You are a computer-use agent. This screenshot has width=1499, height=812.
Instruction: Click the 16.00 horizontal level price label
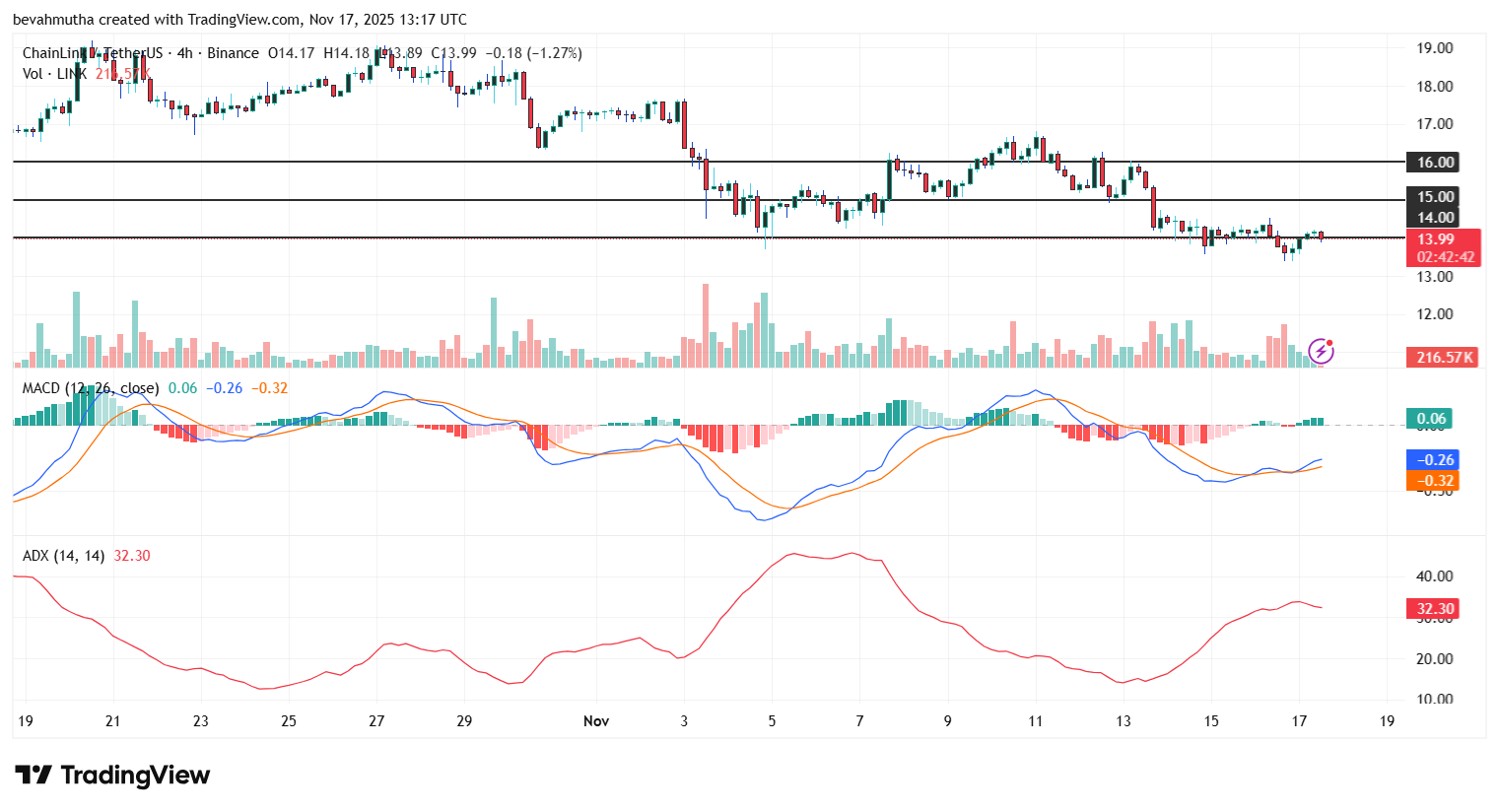pyautogui.click(x=1431, y=162)
